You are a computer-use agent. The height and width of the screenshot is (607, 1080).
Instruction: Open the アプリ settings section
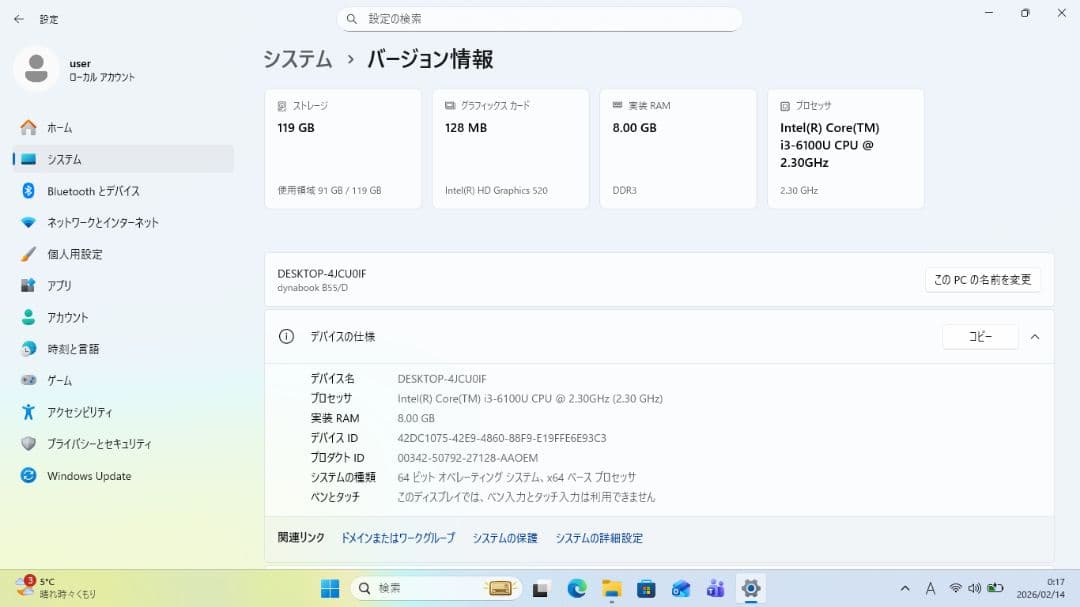[x=59, y=286]
